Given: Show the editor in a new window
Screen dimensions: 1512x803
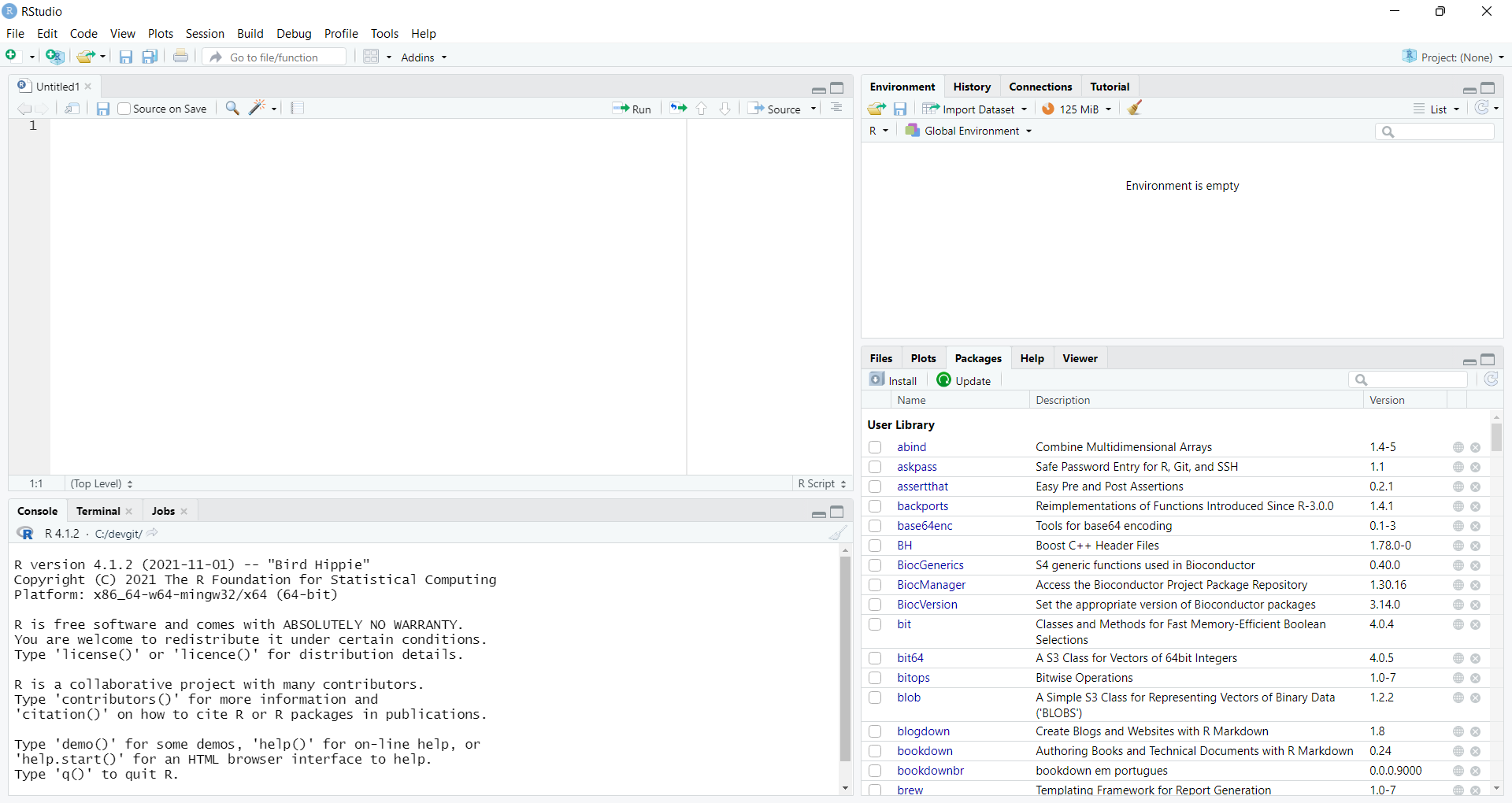Looking at the screenshot, I should click(72, 109).
